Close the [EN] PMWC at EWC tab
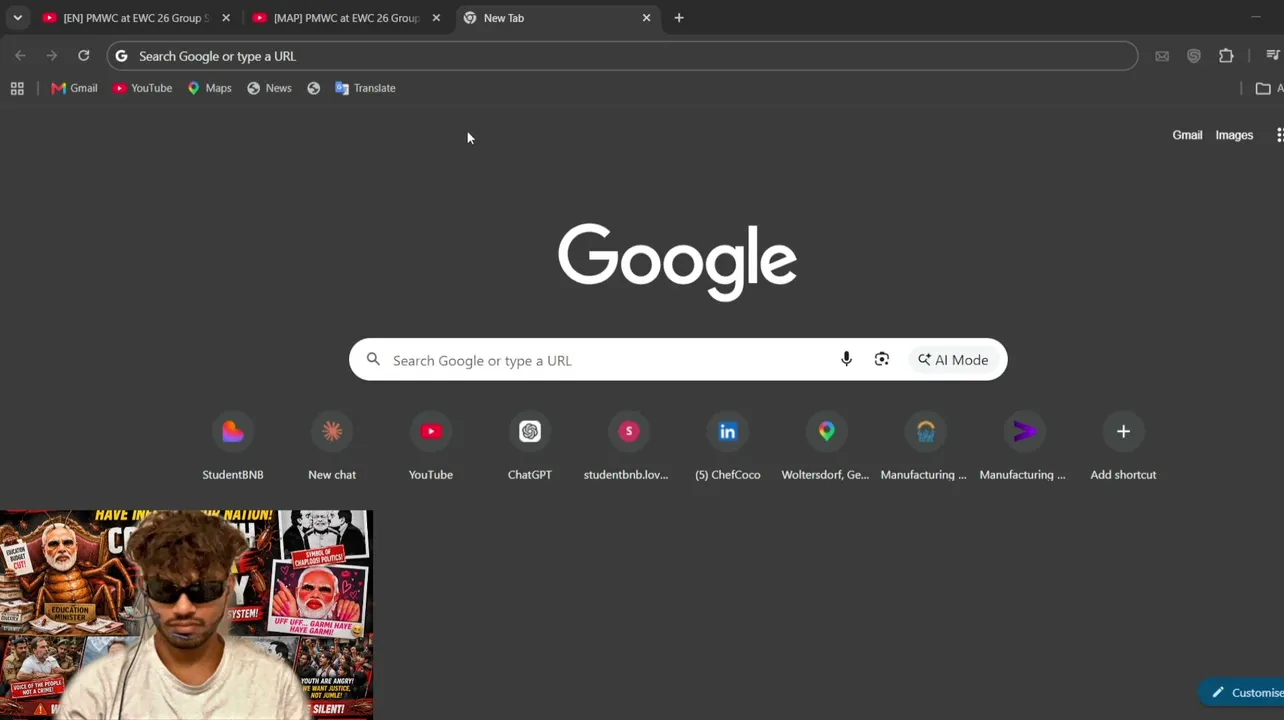1284x720 pixels. tap(226, 18)
